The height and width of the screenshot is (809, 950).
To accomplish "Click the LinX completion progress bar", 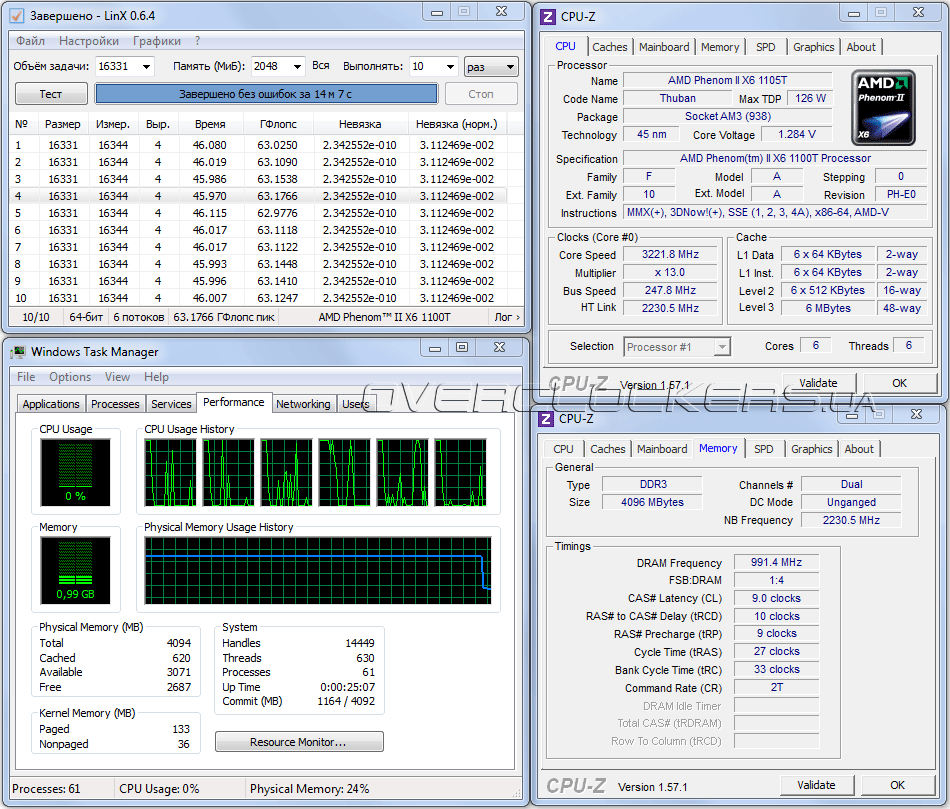I will [266, 94].
